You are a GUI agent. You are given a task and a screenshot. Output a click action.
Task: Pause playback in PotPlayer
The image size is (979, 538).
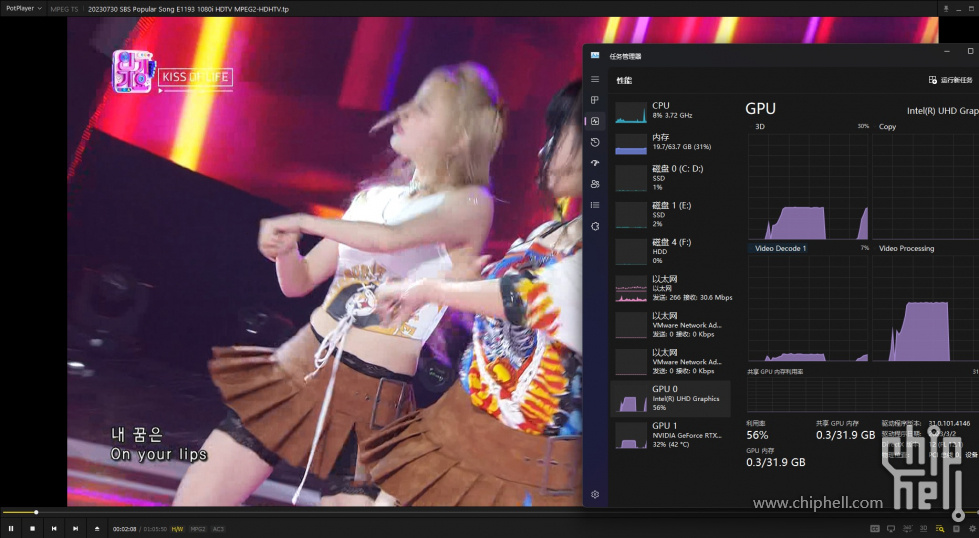point(11,529)
